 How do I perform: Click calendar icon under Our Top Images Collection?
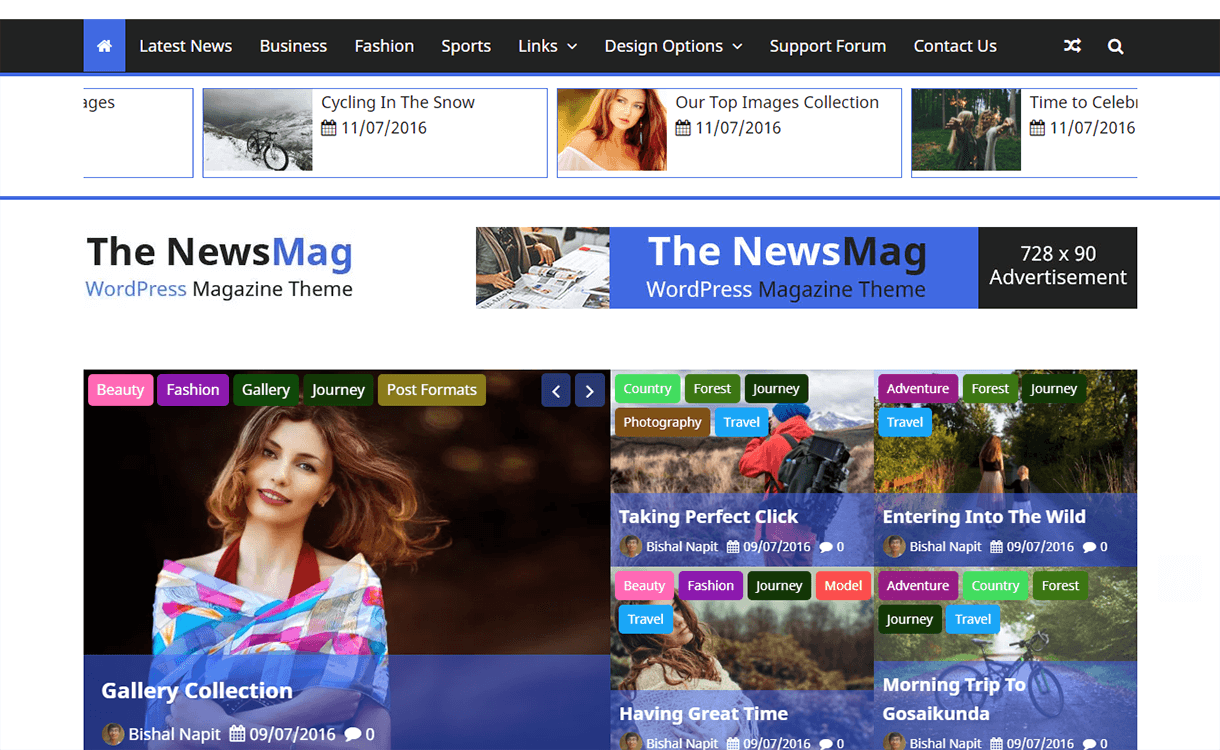tap(683, 128)
